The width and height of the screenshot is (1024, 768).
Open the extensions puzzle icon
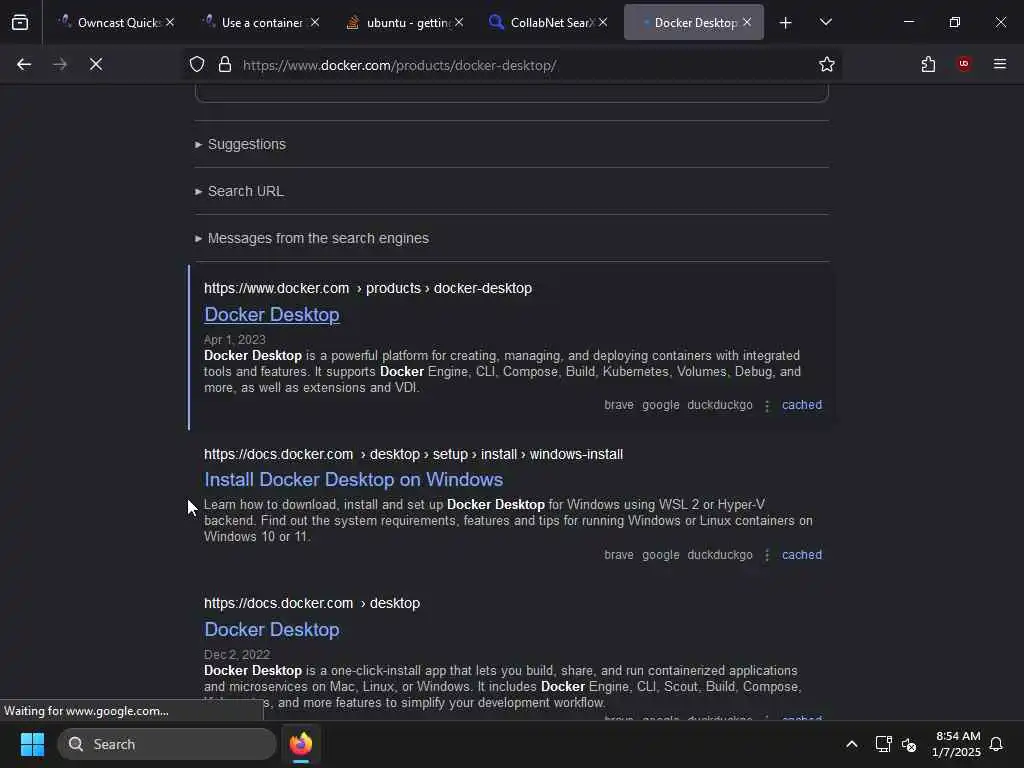click(928, 64)
